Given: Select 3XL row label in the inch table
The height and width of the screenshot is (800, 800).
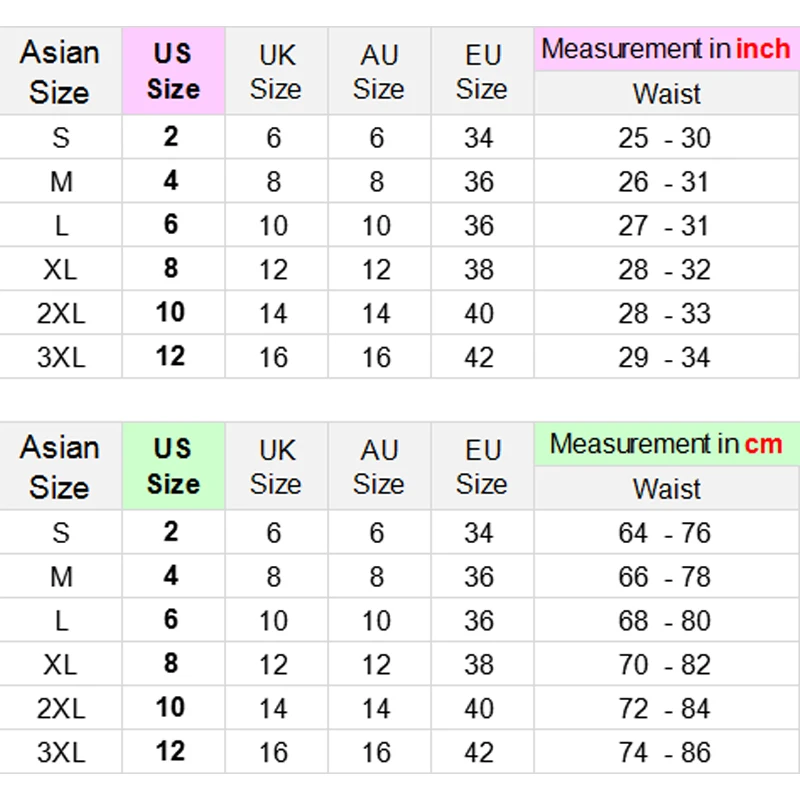Looking at the screenshot, I should pos(61,357).
